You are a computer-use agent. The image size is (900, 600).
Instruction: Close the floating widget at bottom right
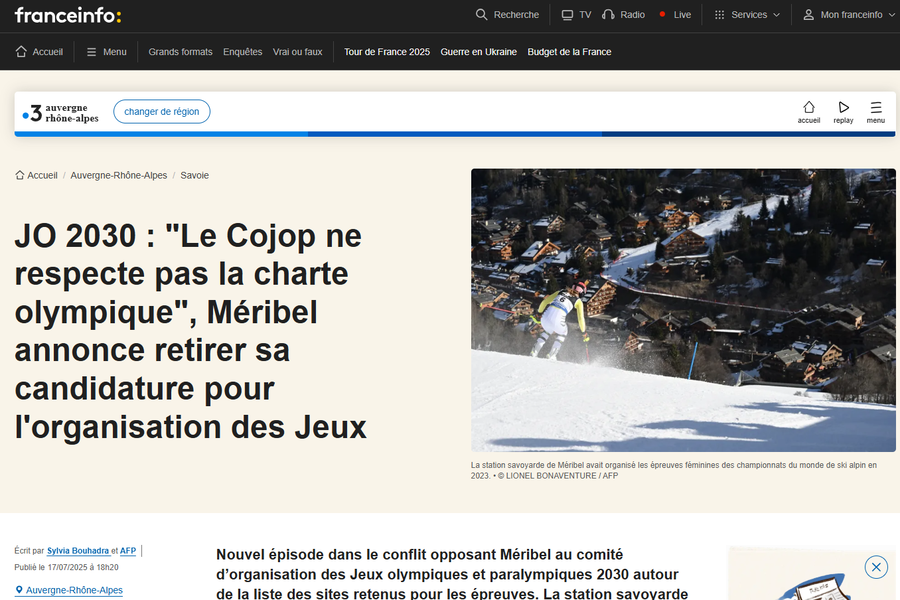click(876, 567)
